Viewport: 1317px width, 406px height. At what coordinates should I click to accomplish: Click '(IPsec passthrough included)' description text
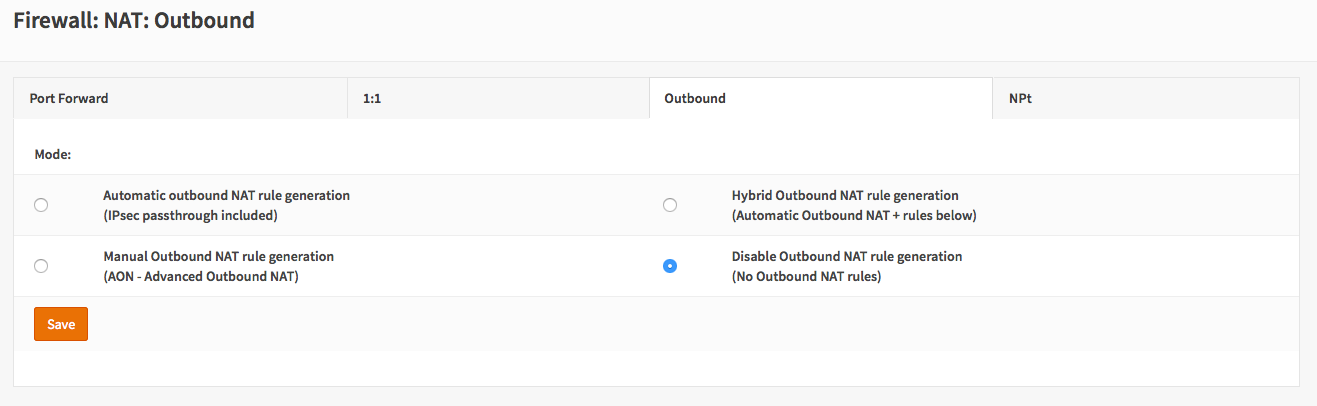pos(190,215)
